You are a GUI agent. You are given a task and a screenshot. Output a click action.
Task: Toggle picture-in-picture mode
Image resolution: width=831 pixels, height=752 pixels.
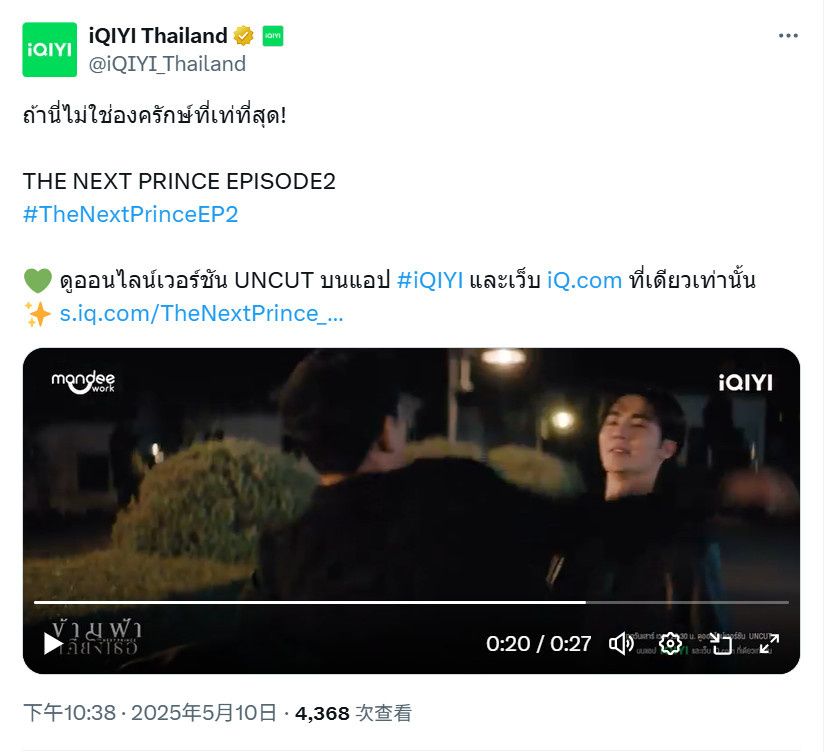click(x=720, y=643)
